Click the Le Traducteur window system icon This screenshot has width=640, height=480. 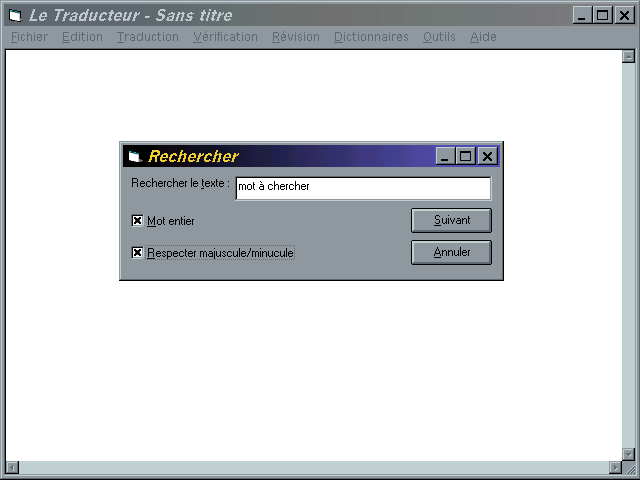tap(16, 16)
